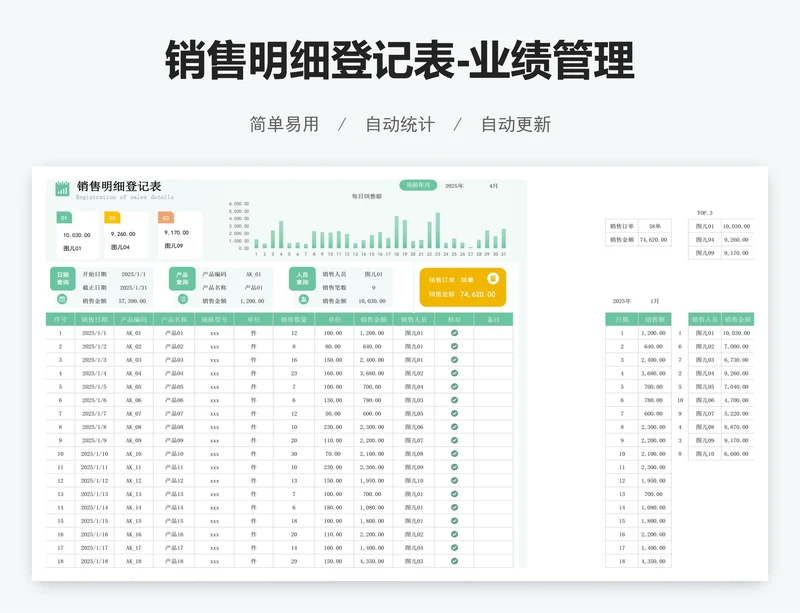800x613 pixels.
Task: Click the 74,620.00 cell in right summary table
Action: [x=654, y=239]
